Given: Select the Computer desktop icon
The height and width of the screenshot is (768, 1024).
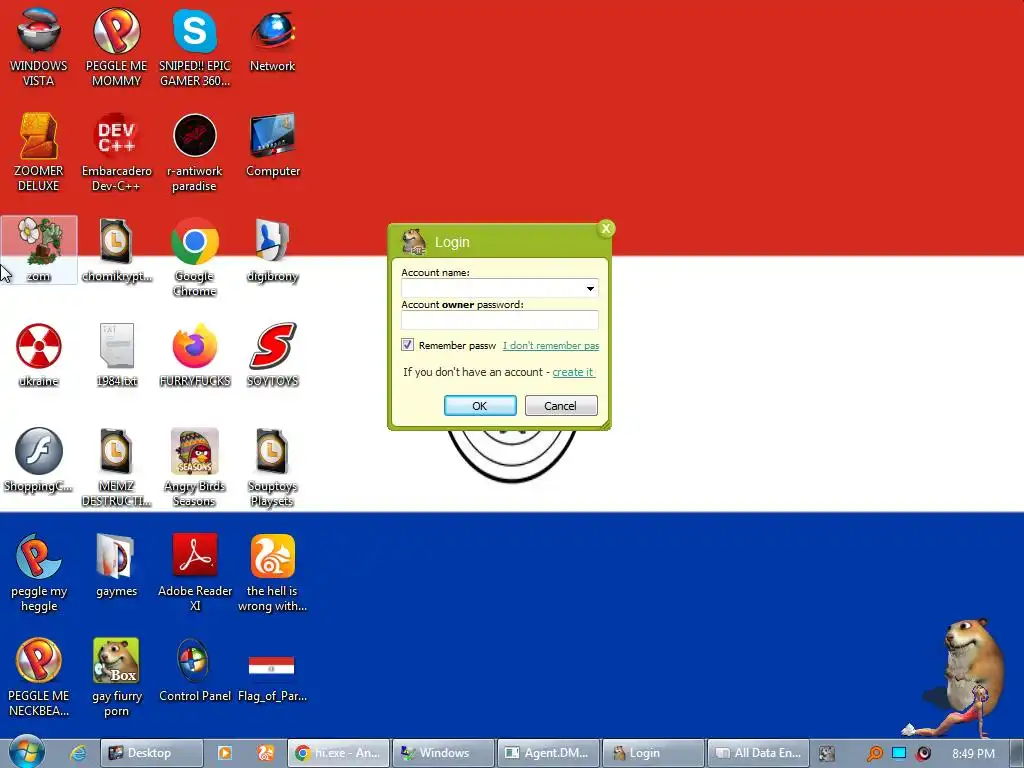Looking at the screenshot, I should click(x=272, y=145).
